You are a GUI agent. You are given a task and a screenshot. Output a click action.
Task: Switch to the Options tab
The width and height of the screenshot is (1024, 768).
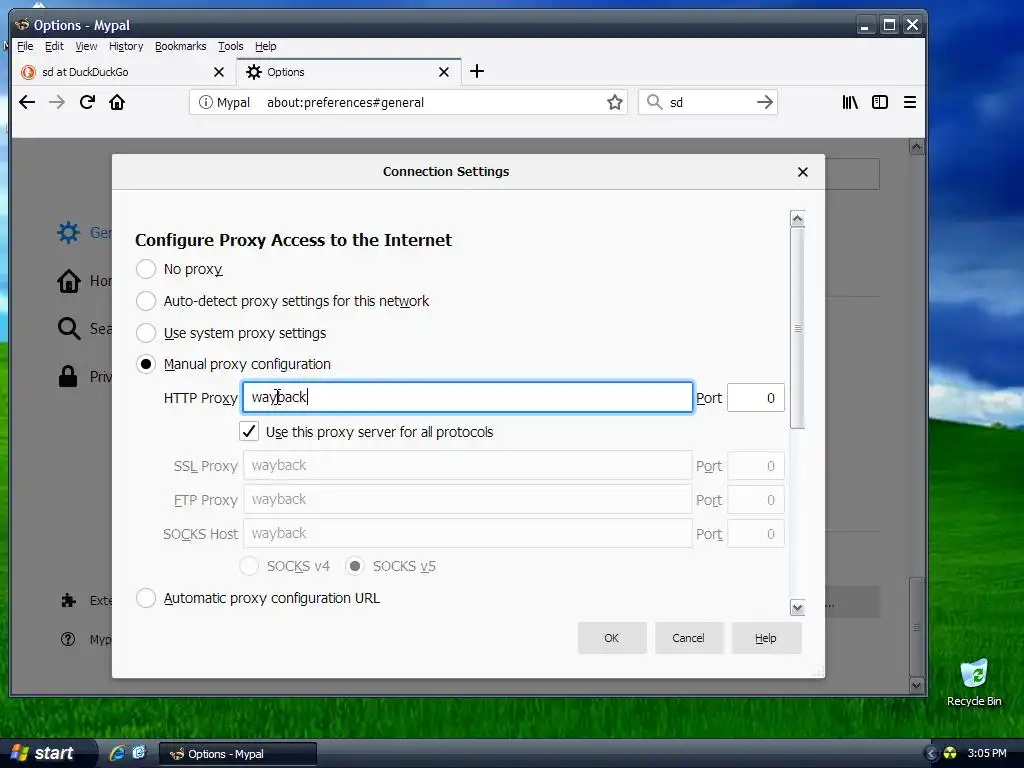point(348,72)
